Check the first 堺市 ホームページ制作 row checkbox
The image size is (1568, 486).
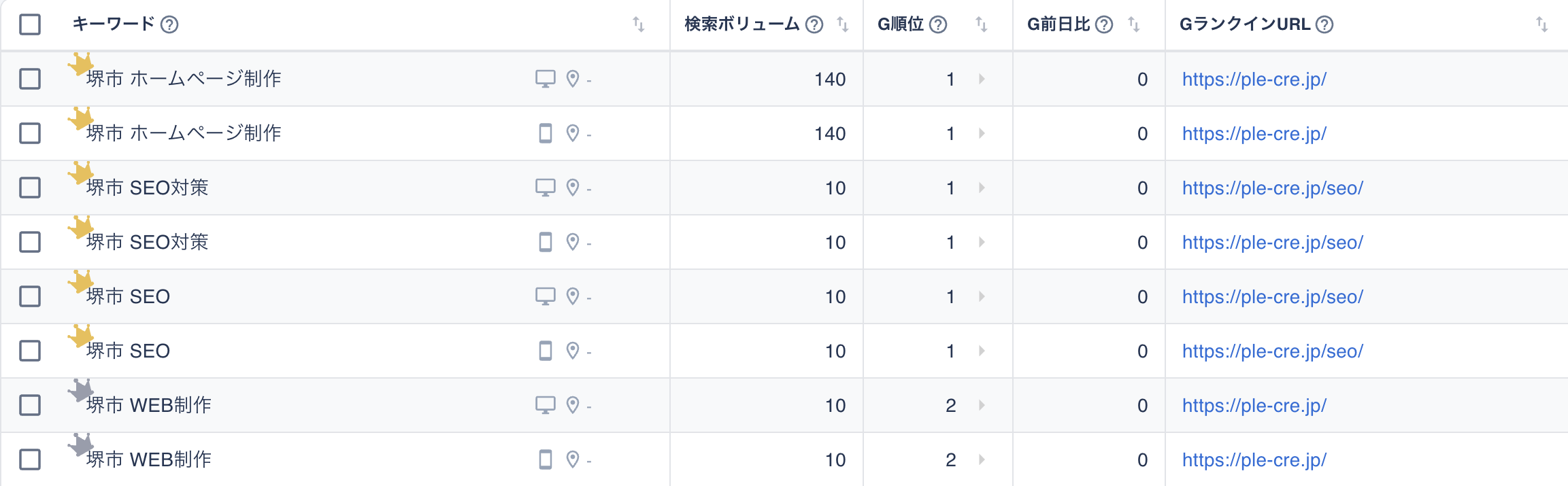(30, 79)
